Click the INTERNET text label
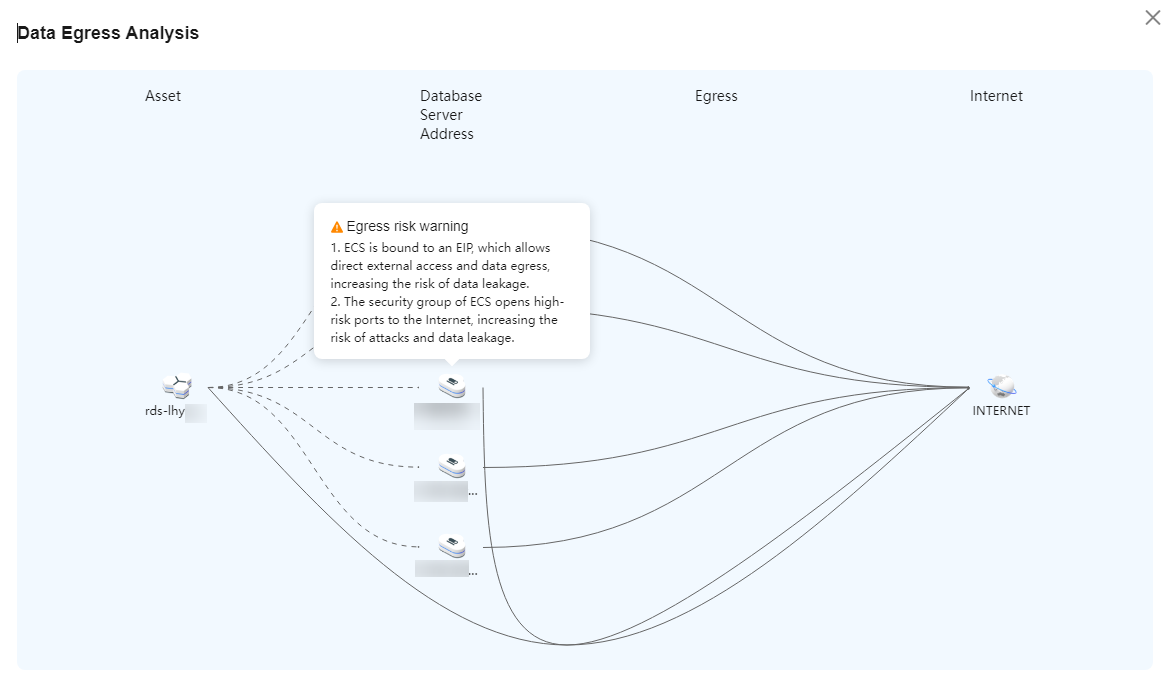1170x674 pixels. pyautogui.click(x=1001, y=411)
